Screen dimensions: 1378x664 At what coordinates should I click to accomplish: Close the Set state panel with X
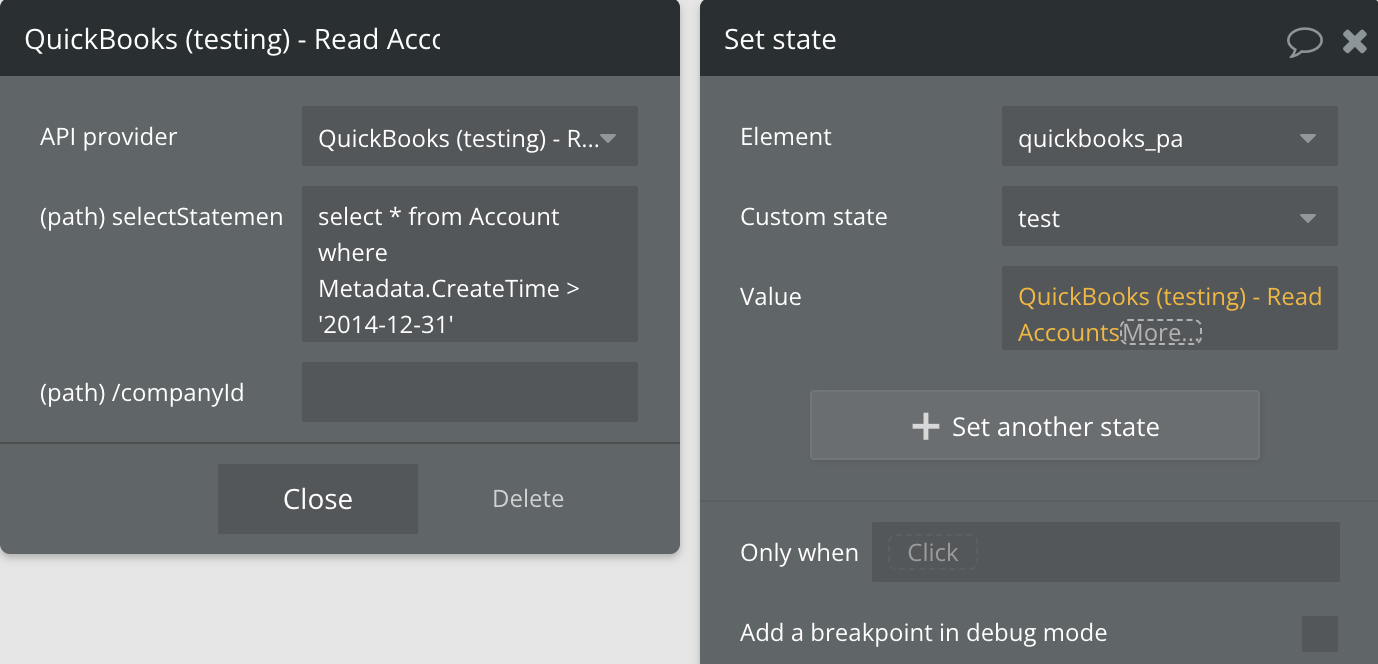pos(1355,41)
